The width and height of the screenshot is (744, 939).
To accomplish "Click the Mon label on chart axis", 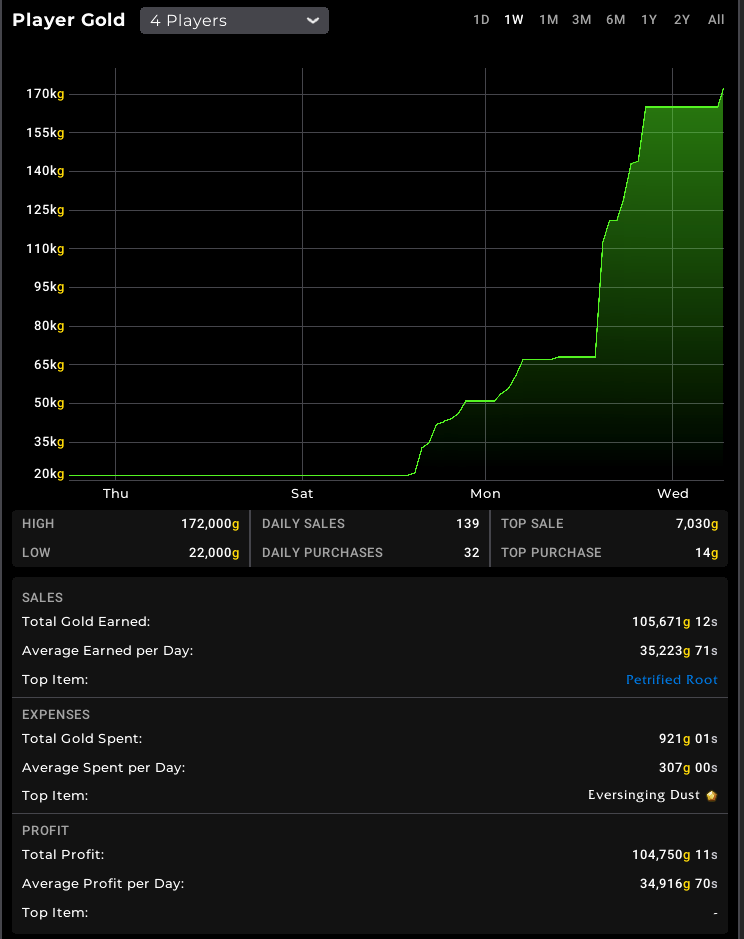I will coord(485,493).
